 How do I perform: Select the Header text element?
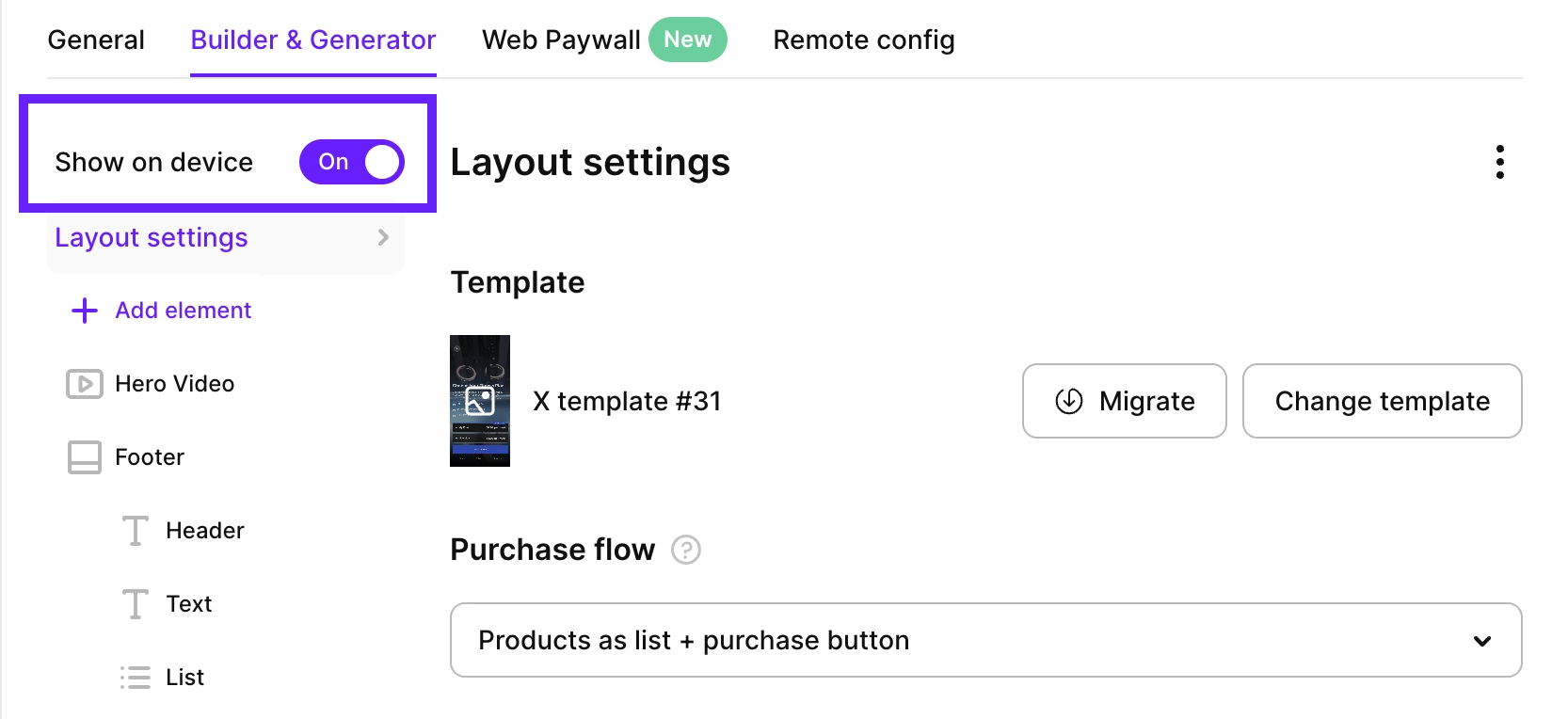coord(204,530)
